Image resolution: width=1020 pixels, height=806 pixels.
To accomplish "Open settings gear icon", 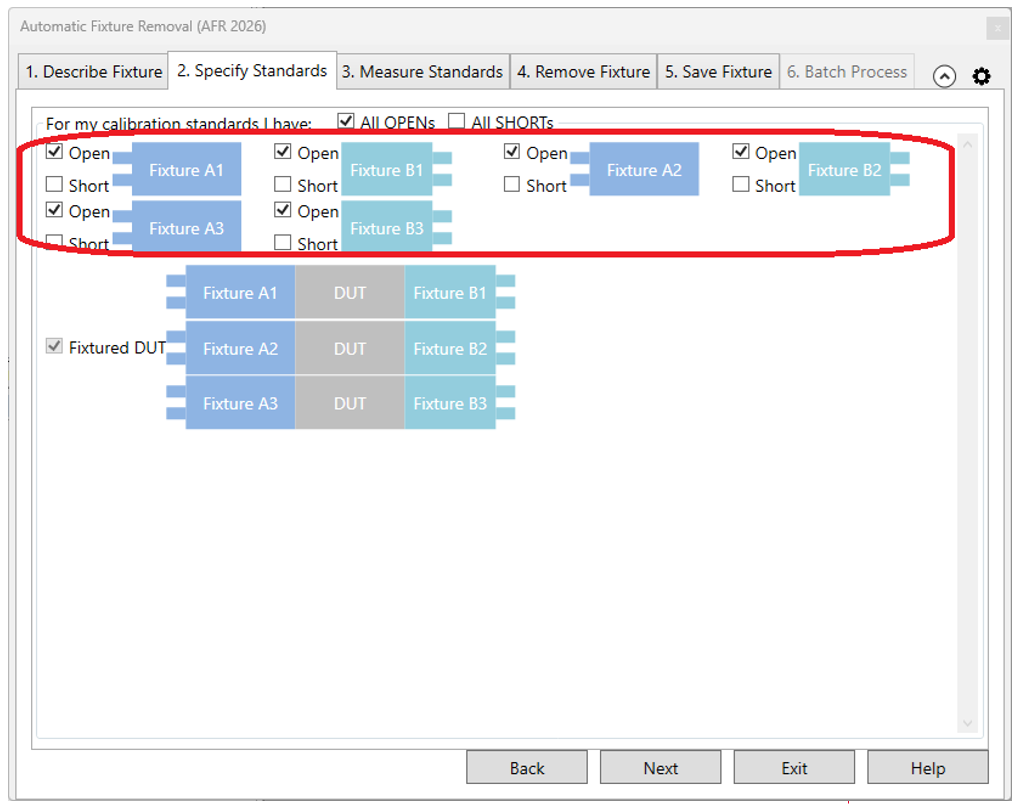I will pos(981,76).
